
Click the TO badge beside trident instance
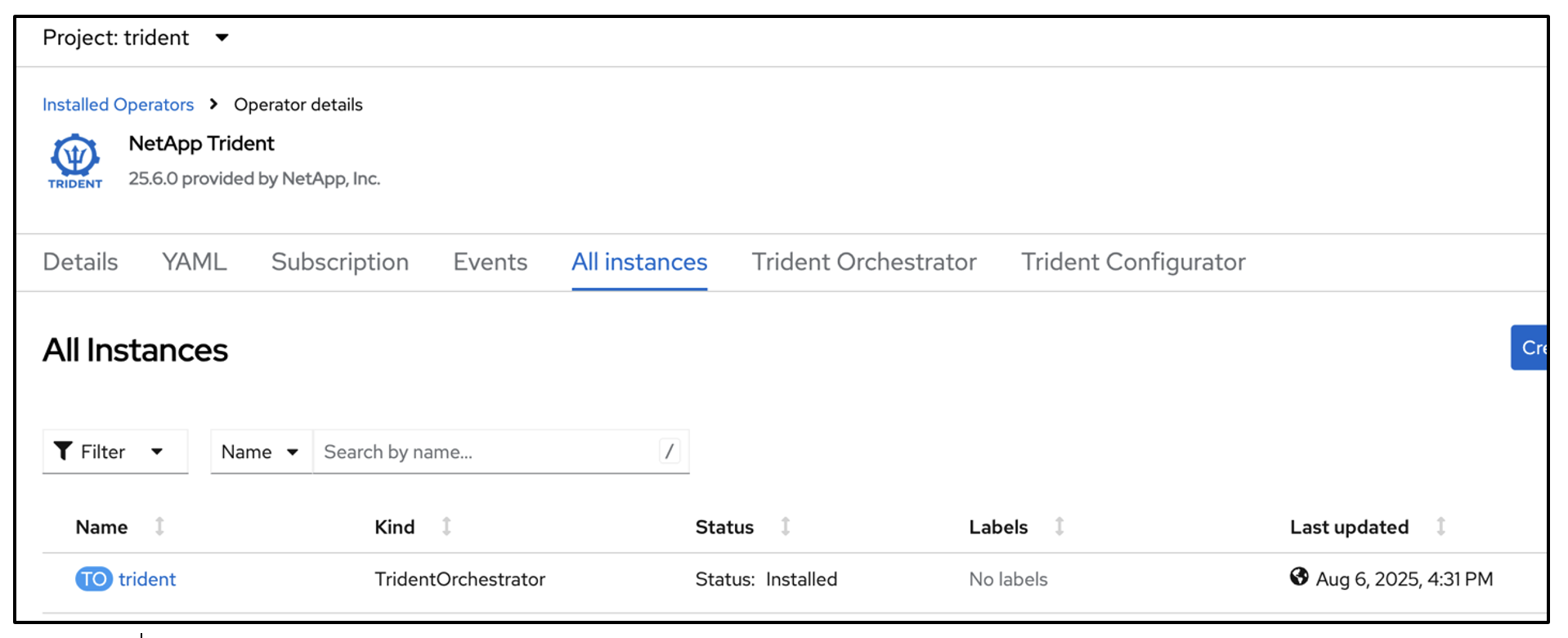92,579
